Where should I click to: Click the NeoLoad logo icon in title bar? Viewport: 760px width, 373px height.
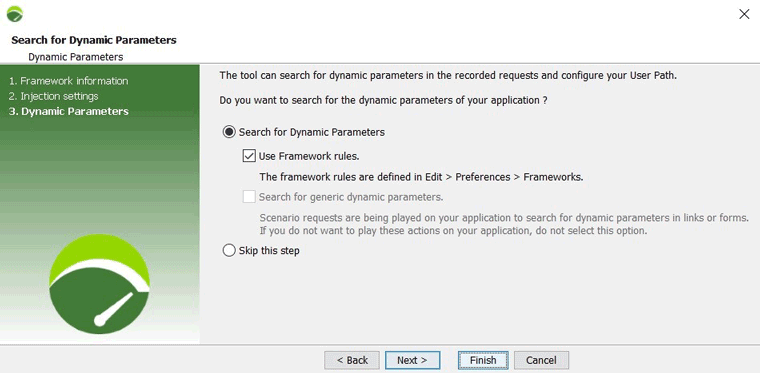tap(15, 14)
